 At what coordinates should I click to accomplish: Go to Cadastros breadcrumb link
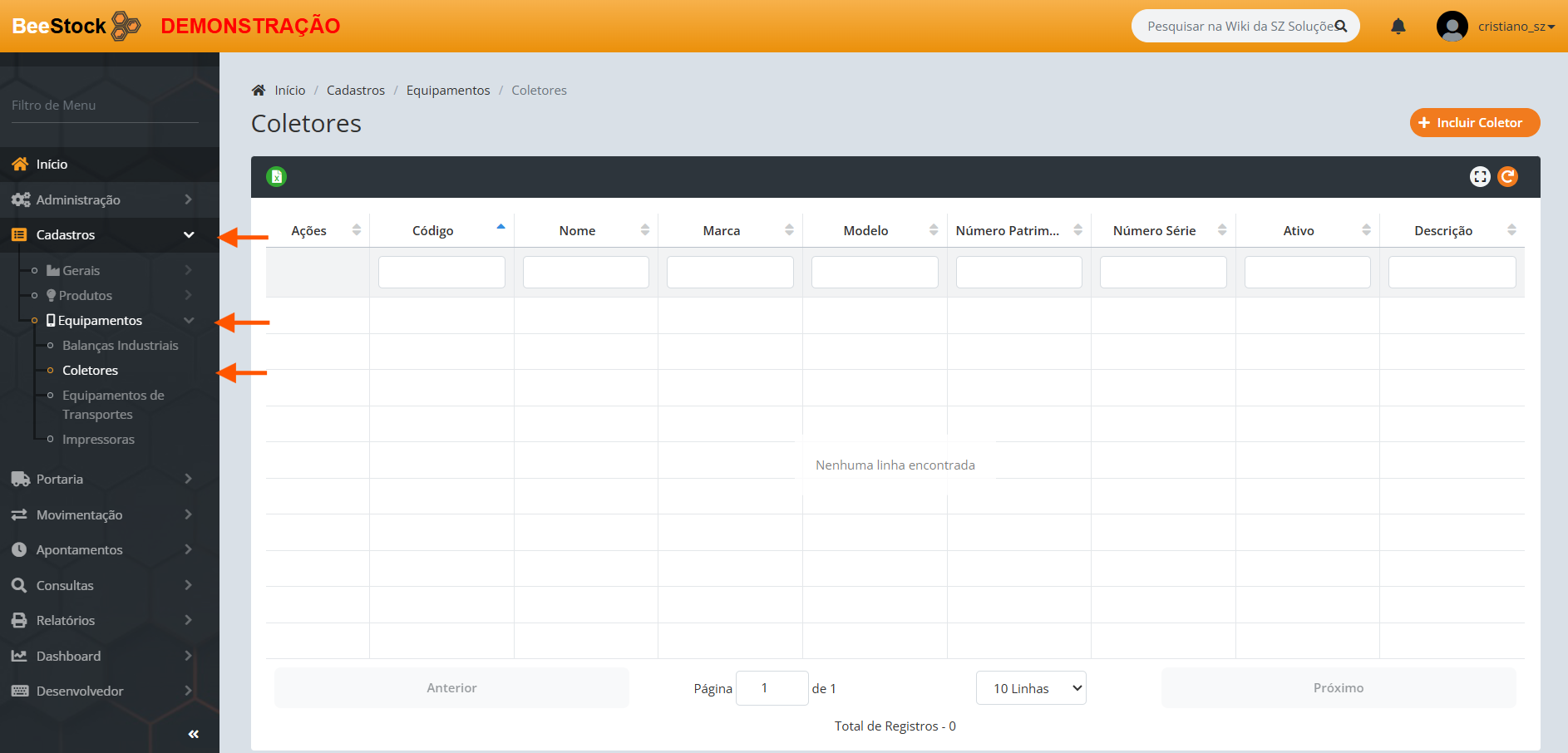pyautogui.click(x=355, y=91)
